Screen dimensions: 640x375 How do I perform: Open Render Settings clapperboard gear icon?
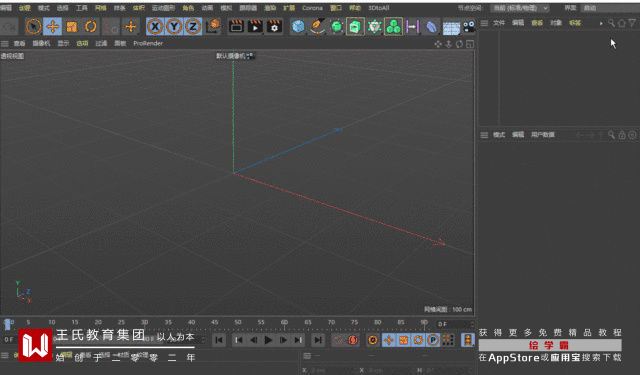tap(274, 27)
